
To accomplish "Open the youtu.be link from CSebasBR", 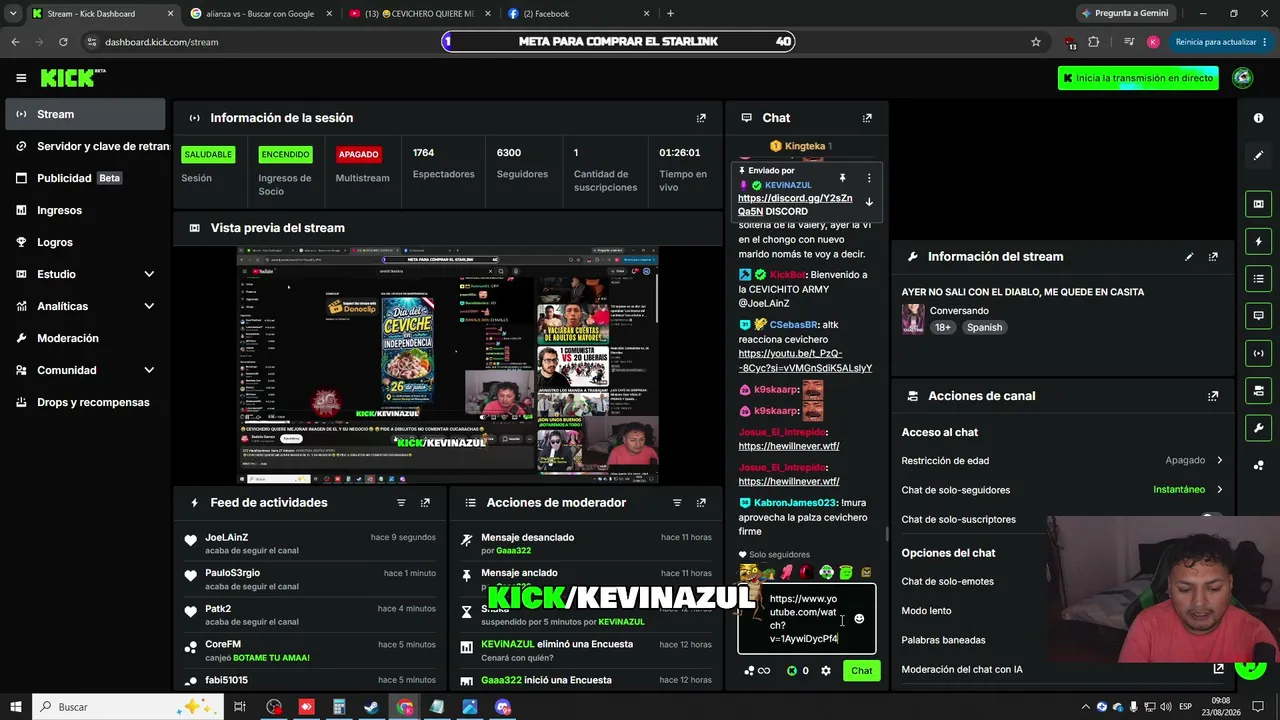I will [805, 361].
